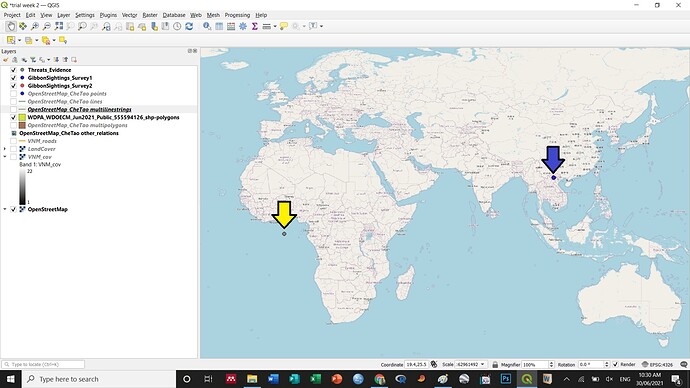Screen dimensions: 690x388
Task: Toggle the Render checkbox in status bar
Action: 616,364
